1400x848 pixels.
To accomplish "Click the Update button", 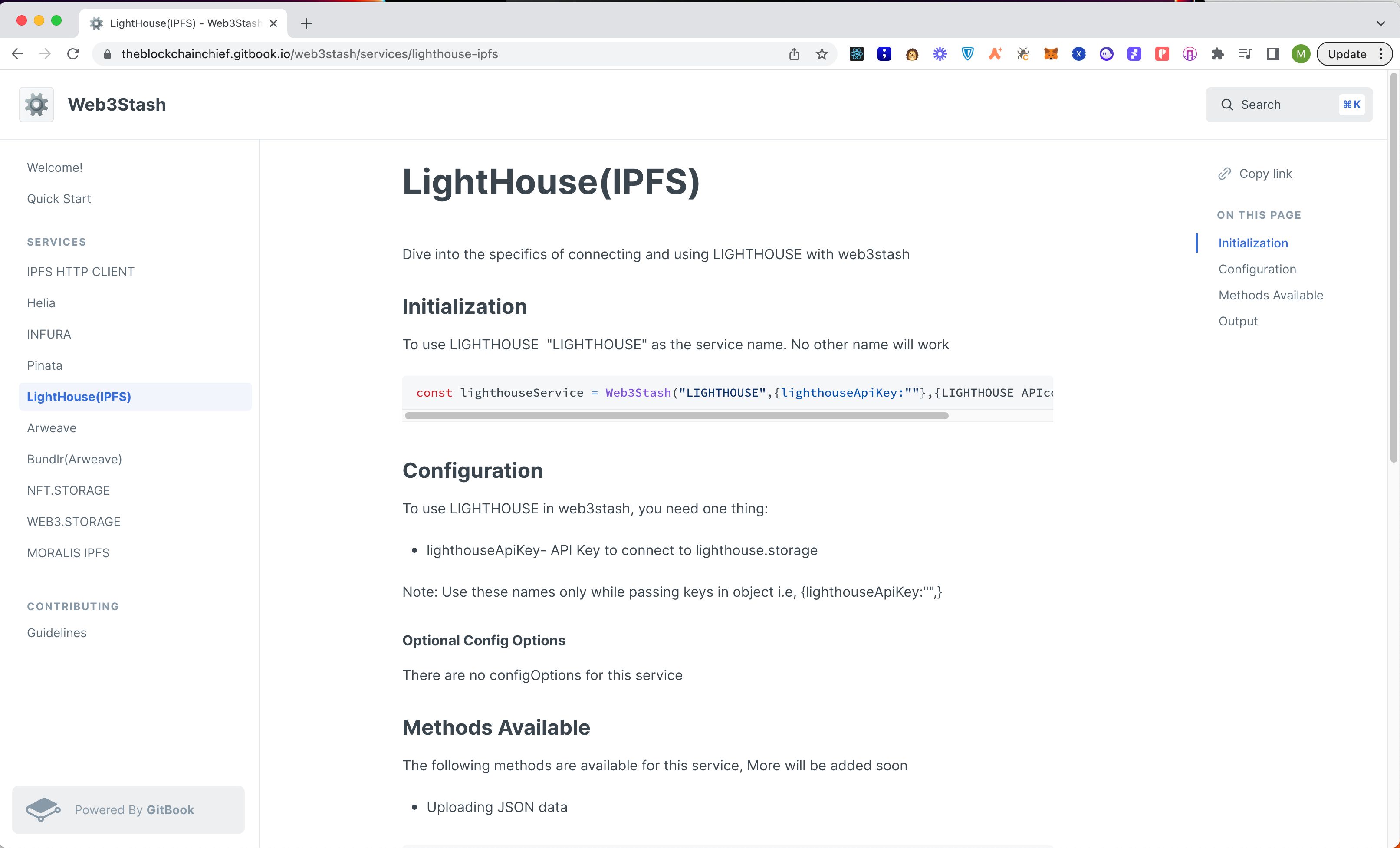I will (x=1347, y=54).
